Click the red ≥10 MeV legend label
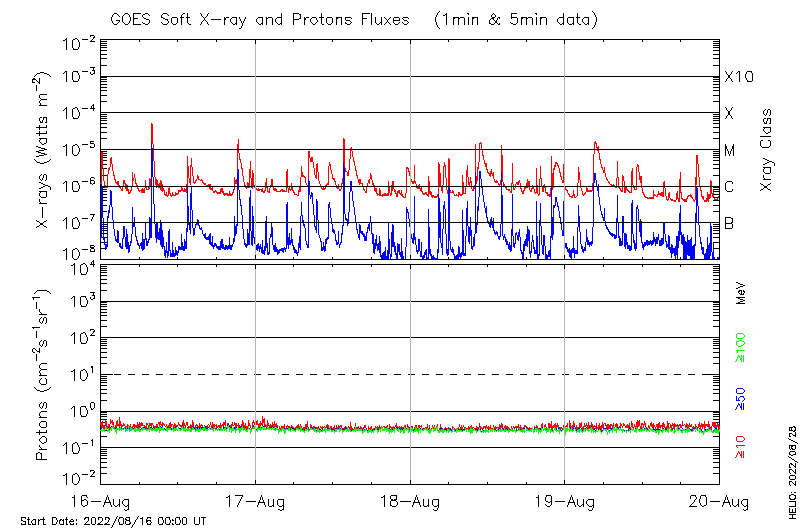The width and height of the screenshot is (800, 530). pos(741,446)
